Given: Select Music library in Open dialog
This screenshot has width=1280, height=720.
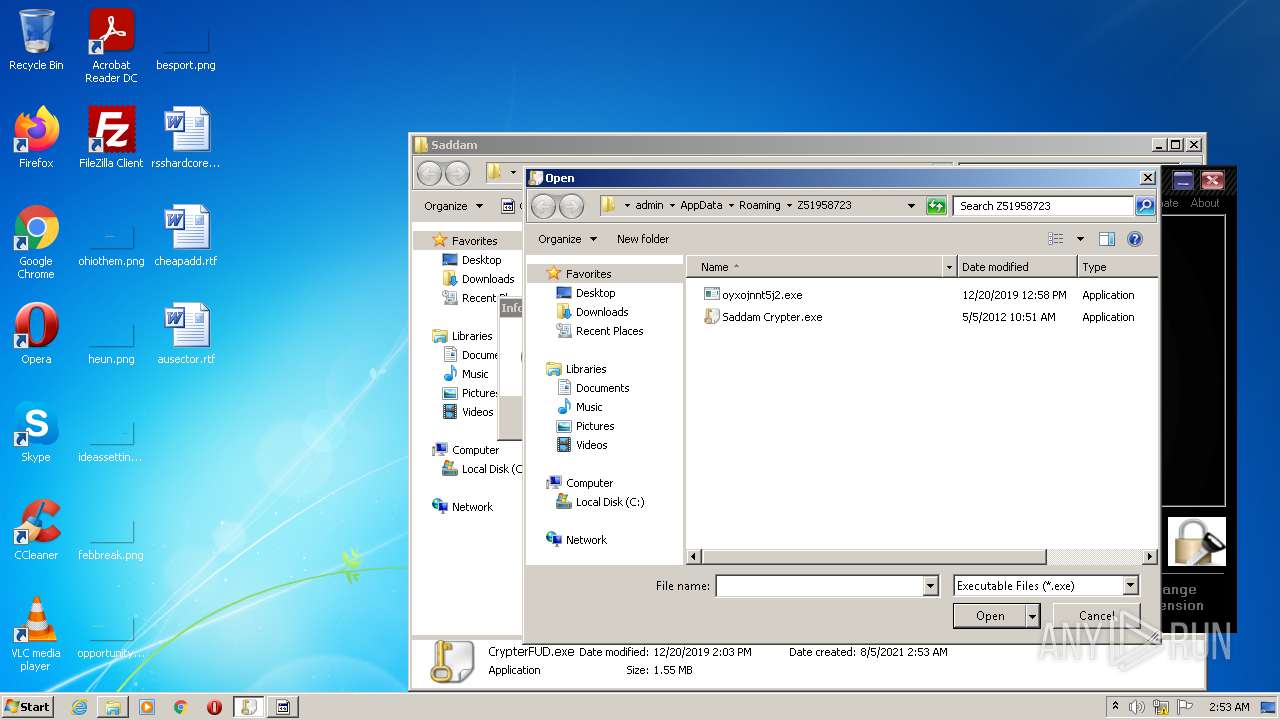Looking at the screenshot, I should click(x=589, y=407).
